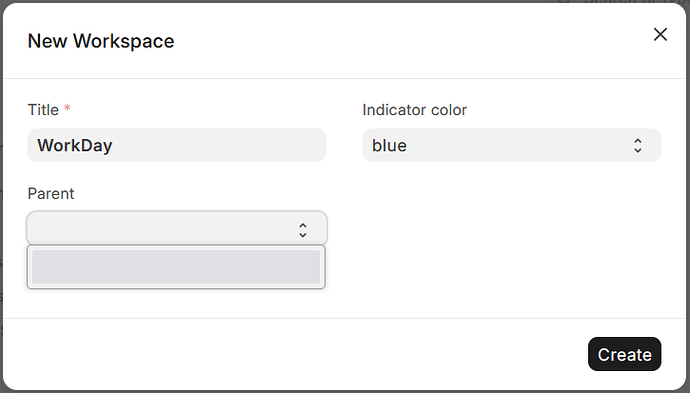
Task: Collapse the open Parent dropdown field
Action: pyautogui.click(x=177, y=228)
